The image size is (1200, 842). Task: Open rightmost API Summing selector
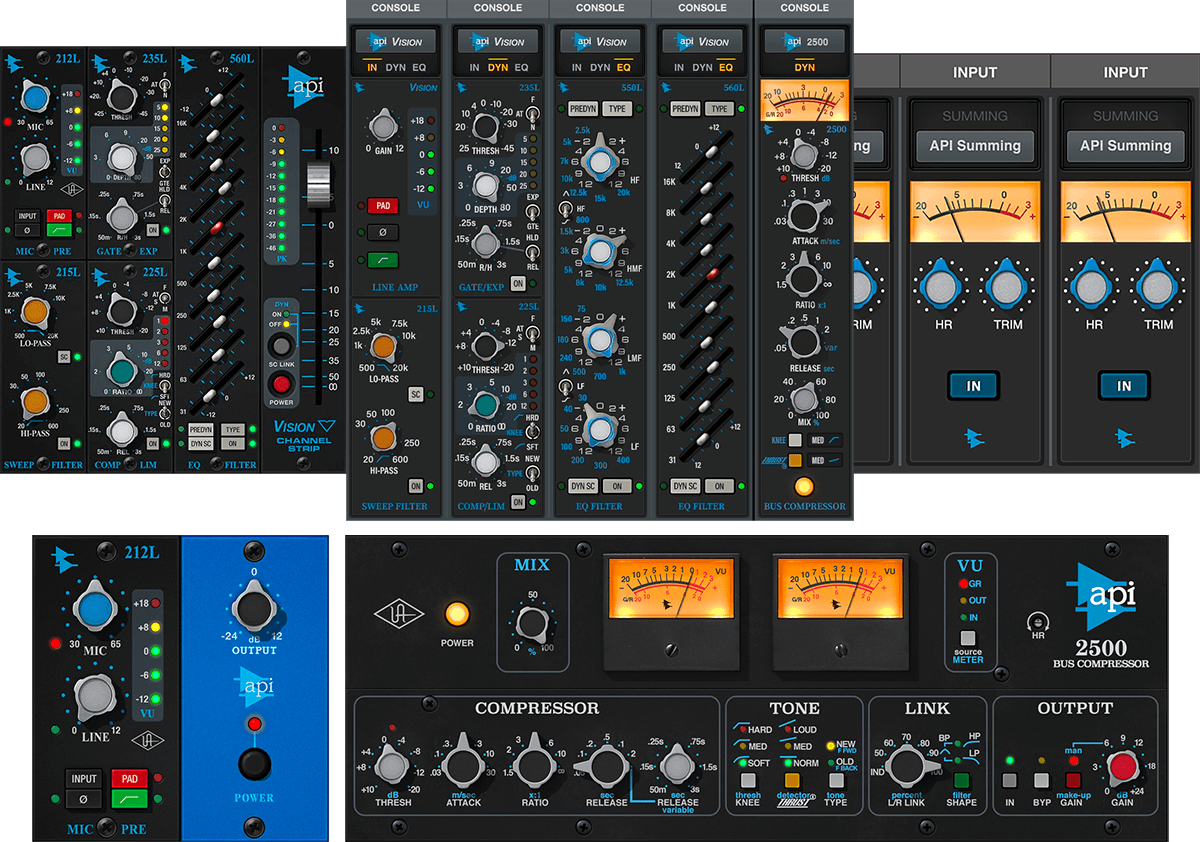pyautogui.click(x=1125, y=146)
